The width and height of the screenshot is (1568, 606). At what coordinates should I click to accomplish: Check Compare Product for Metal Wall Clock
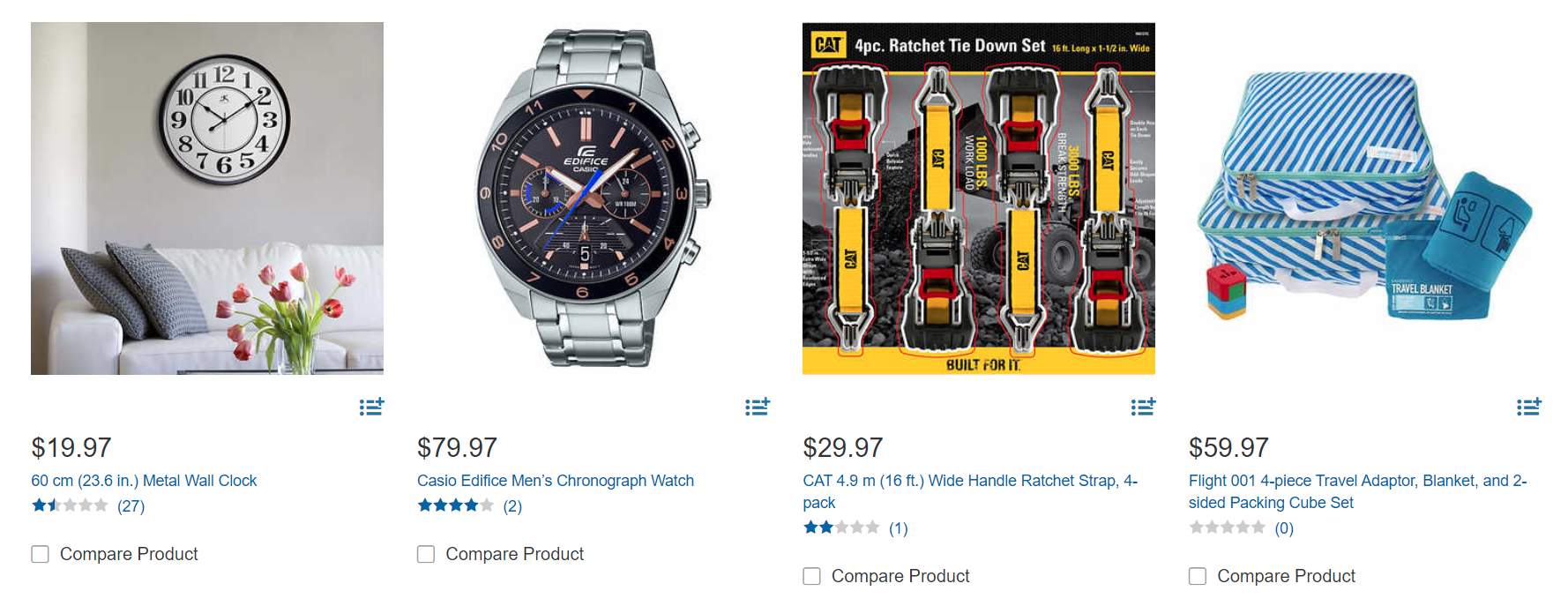[x=41, y=554]
